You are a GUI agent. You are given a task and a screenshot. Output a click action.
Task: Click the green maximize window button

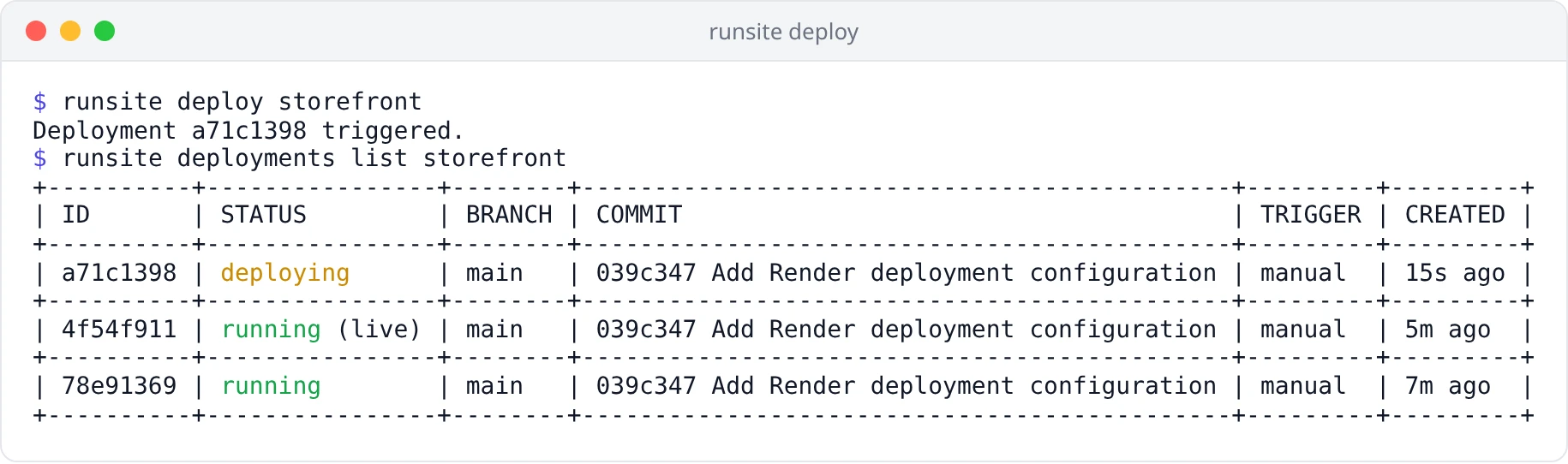tap(105, 31)
